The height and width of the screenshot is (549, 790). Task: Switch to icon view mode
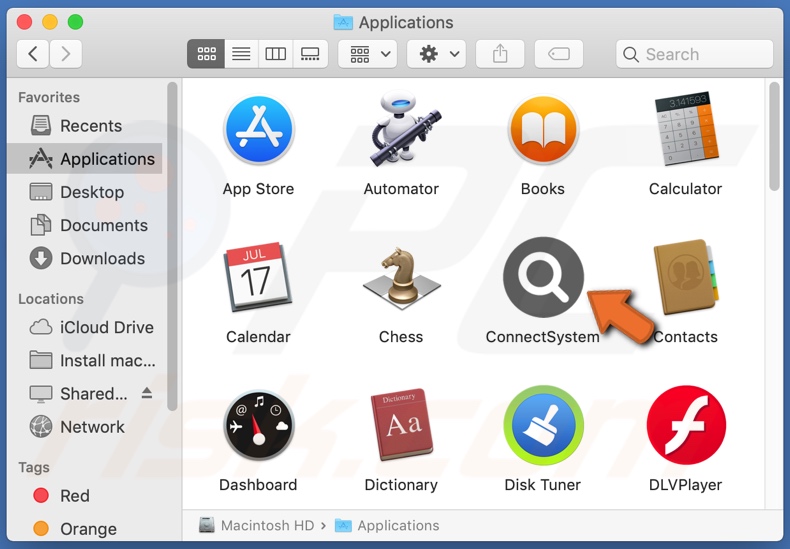point(206,54)
